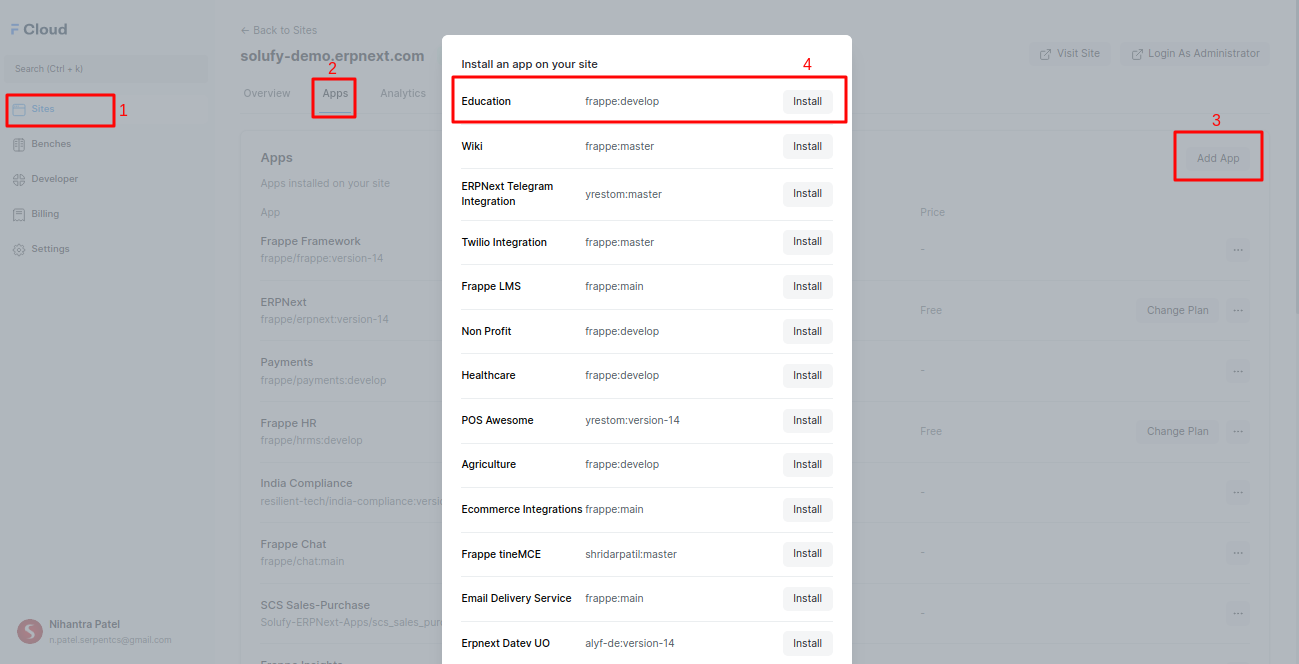Install Frappe tineMCE

coord(807,554)
